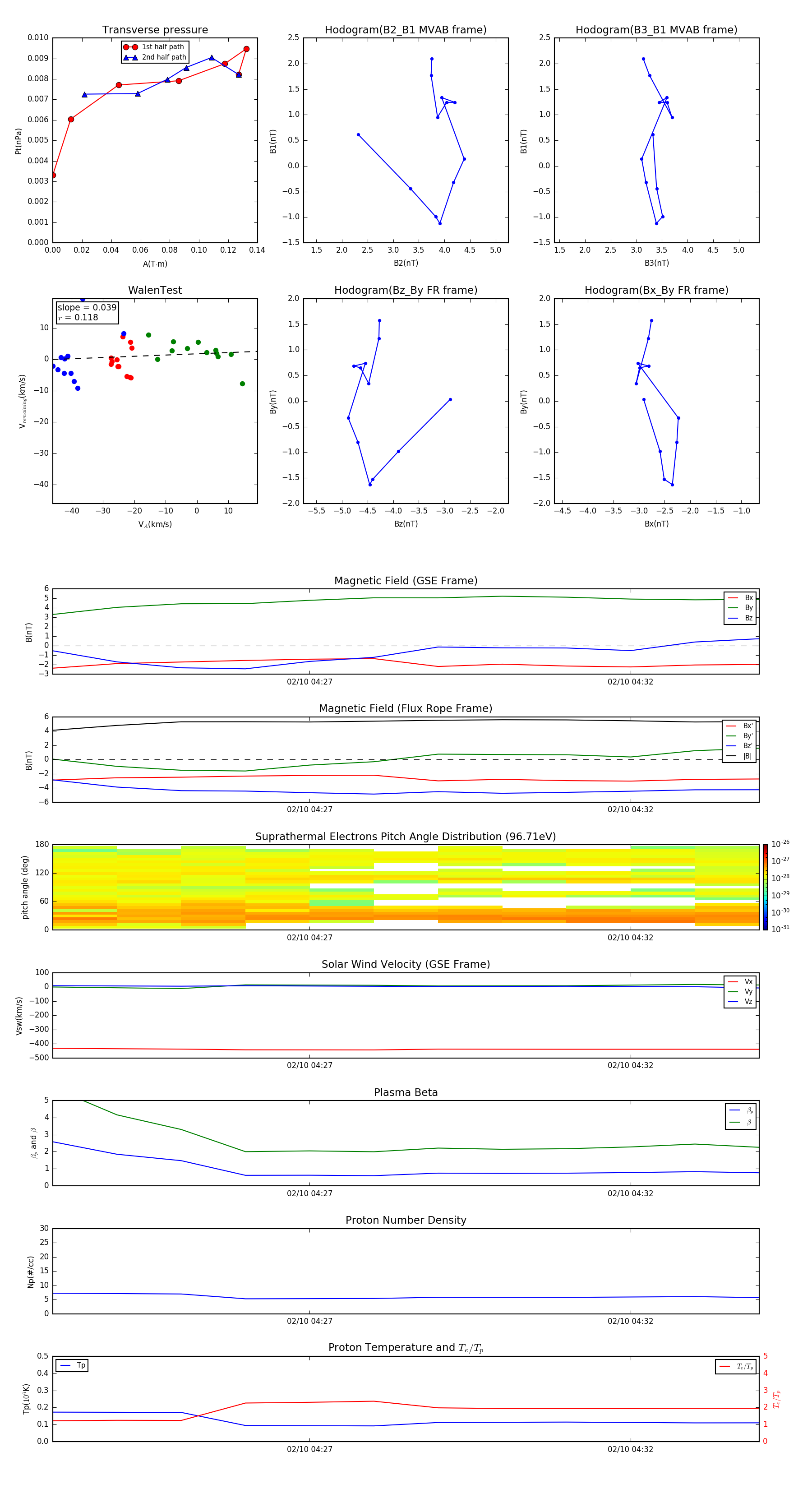The width and height of the screenshot is (812, 1489).
Task: Click '02/10 04:32' tick under Plasma Beta plot
Action: click(631, 1193)
